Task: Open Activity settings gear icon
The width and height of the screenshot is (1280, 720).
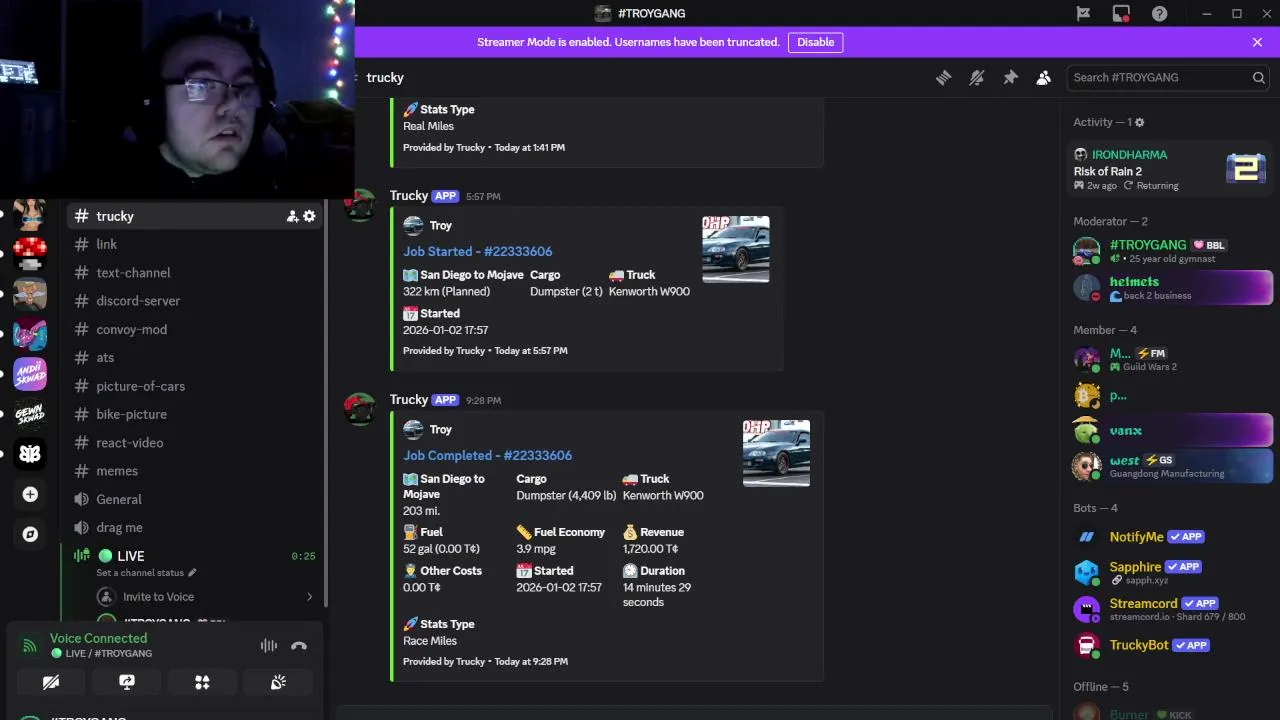Action: pyautogui.click(x=1139, y=122)
